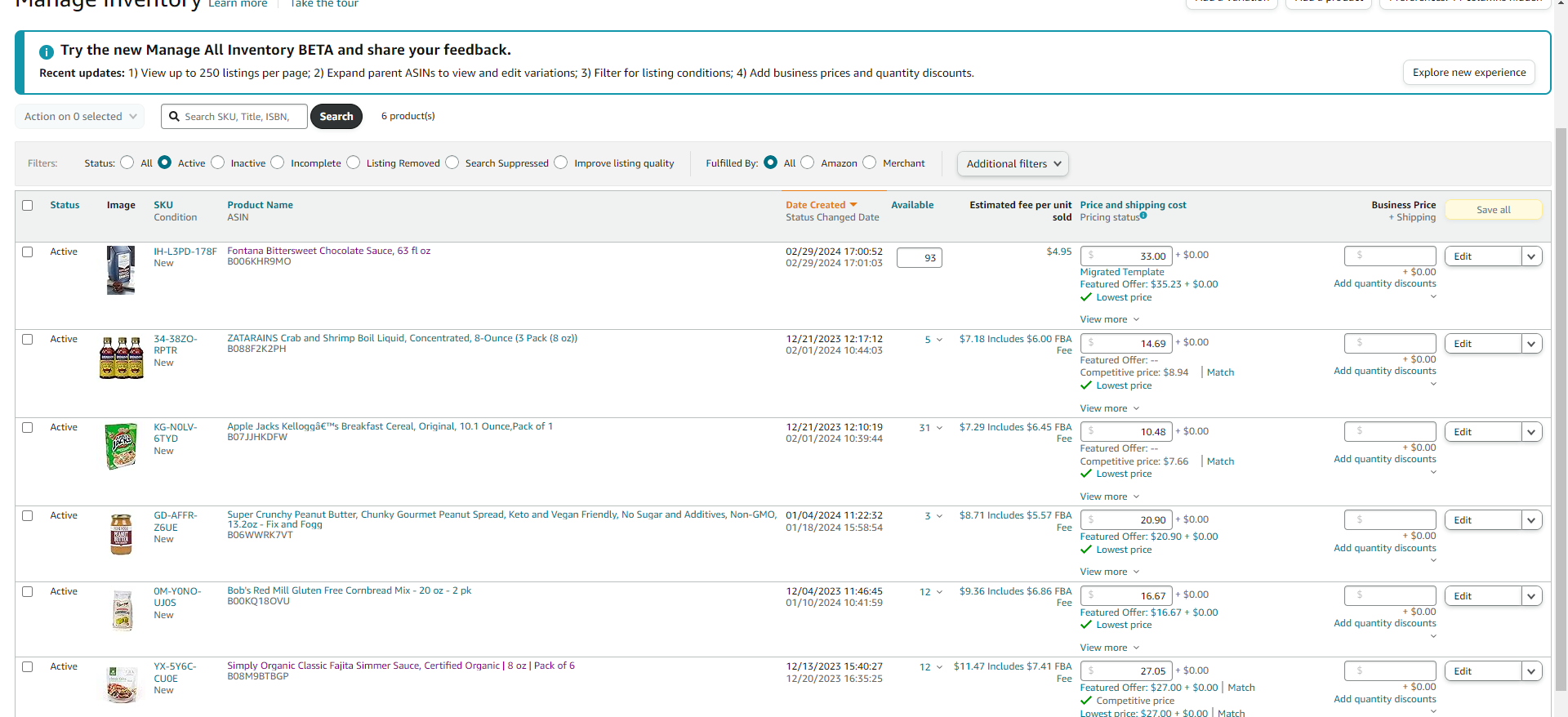Click the Search SKU, Title, ISBN field
The image size is (1568, 717).
pos(234,117)
